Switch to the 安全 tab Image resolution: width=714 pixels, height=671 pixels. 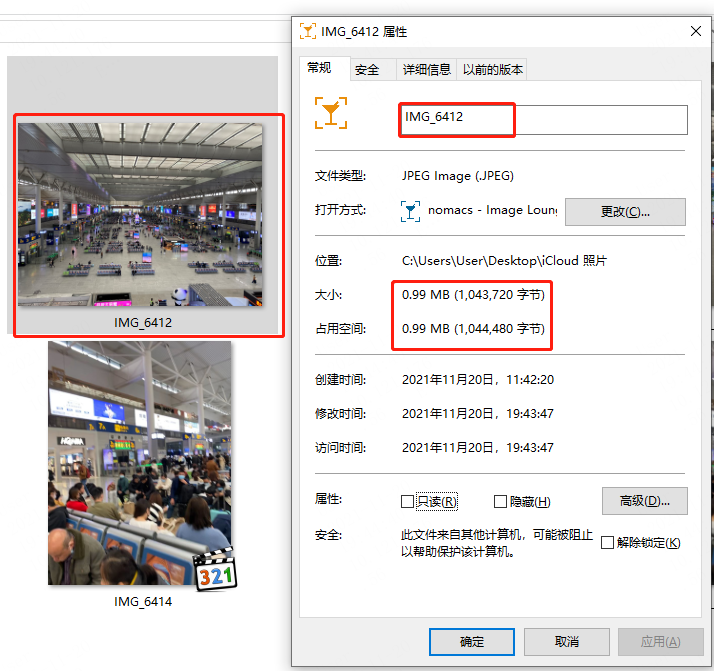point(373,70)
